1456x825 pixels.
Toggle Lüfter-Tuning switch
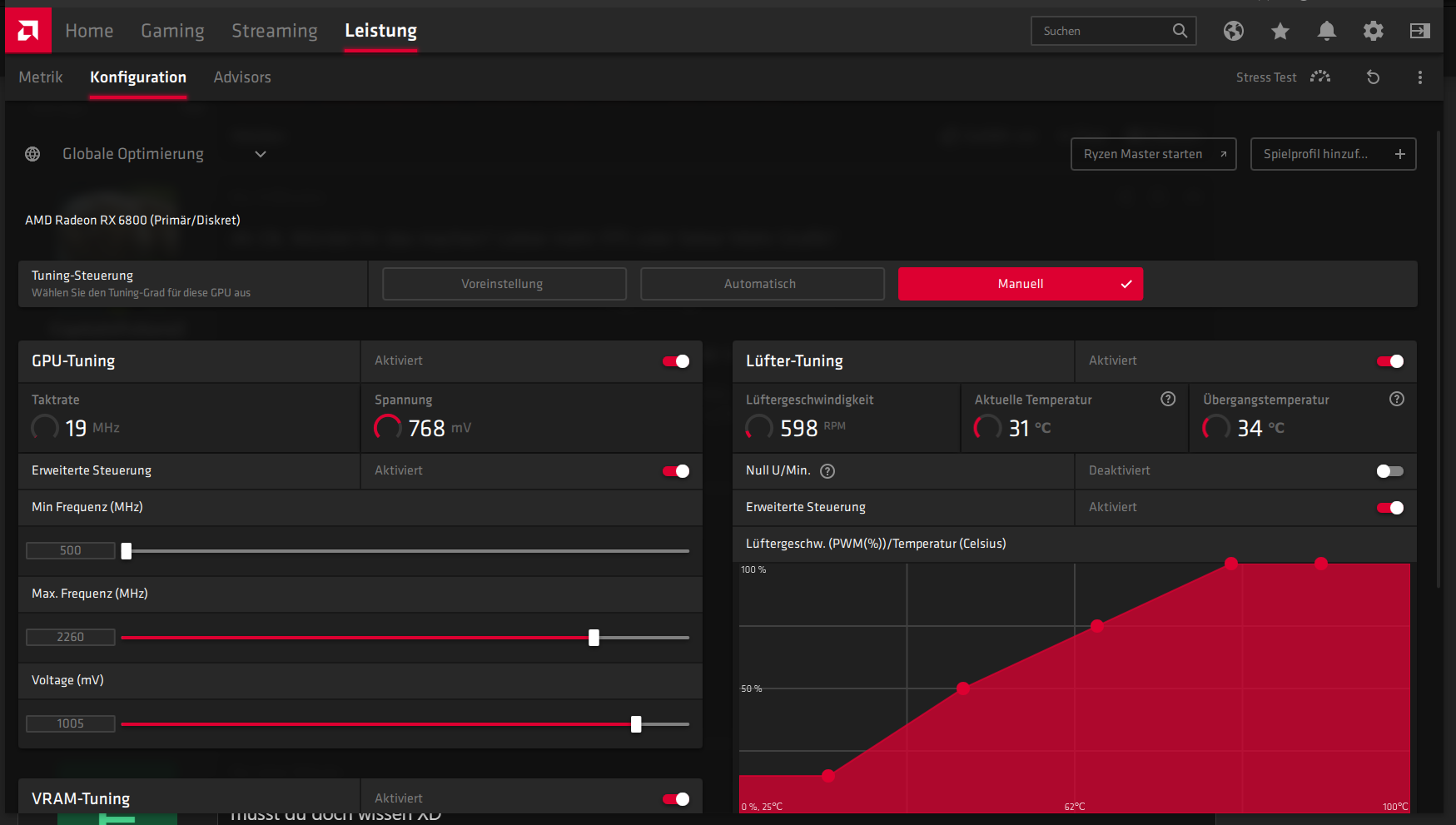tap(1390, 361)
